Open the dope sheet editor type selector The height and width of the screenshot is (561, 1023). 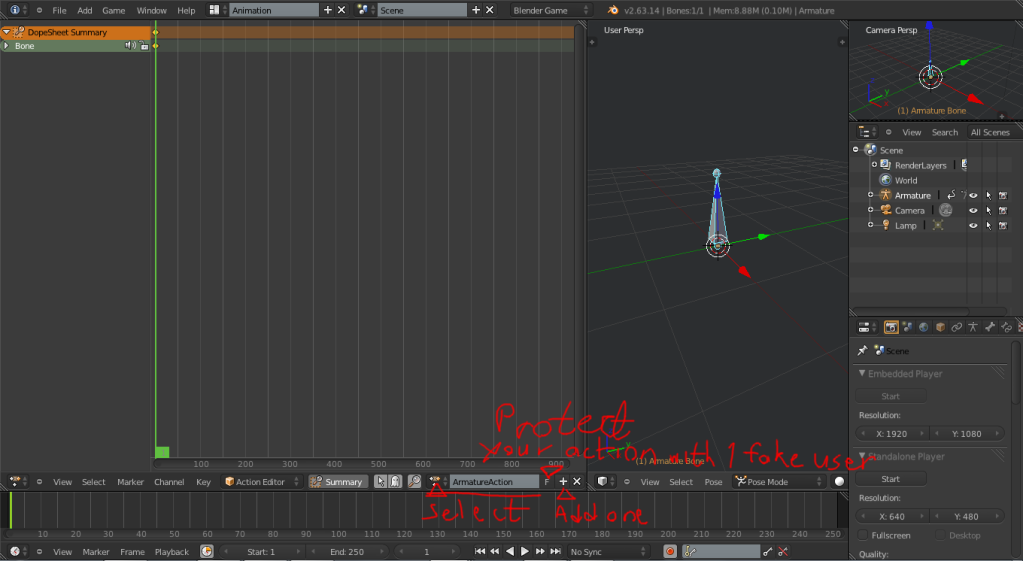click(x=18, y=481)
